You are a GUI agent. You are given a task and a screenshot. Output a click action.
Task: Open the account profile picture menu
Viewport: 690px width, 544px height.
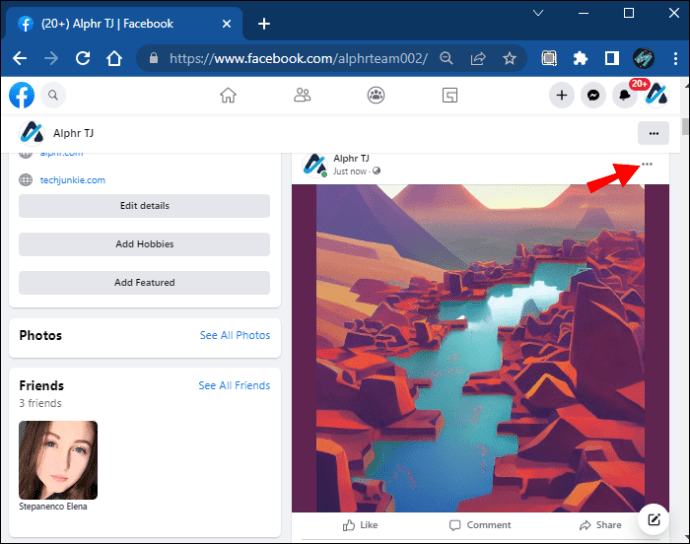coord(656,95)
